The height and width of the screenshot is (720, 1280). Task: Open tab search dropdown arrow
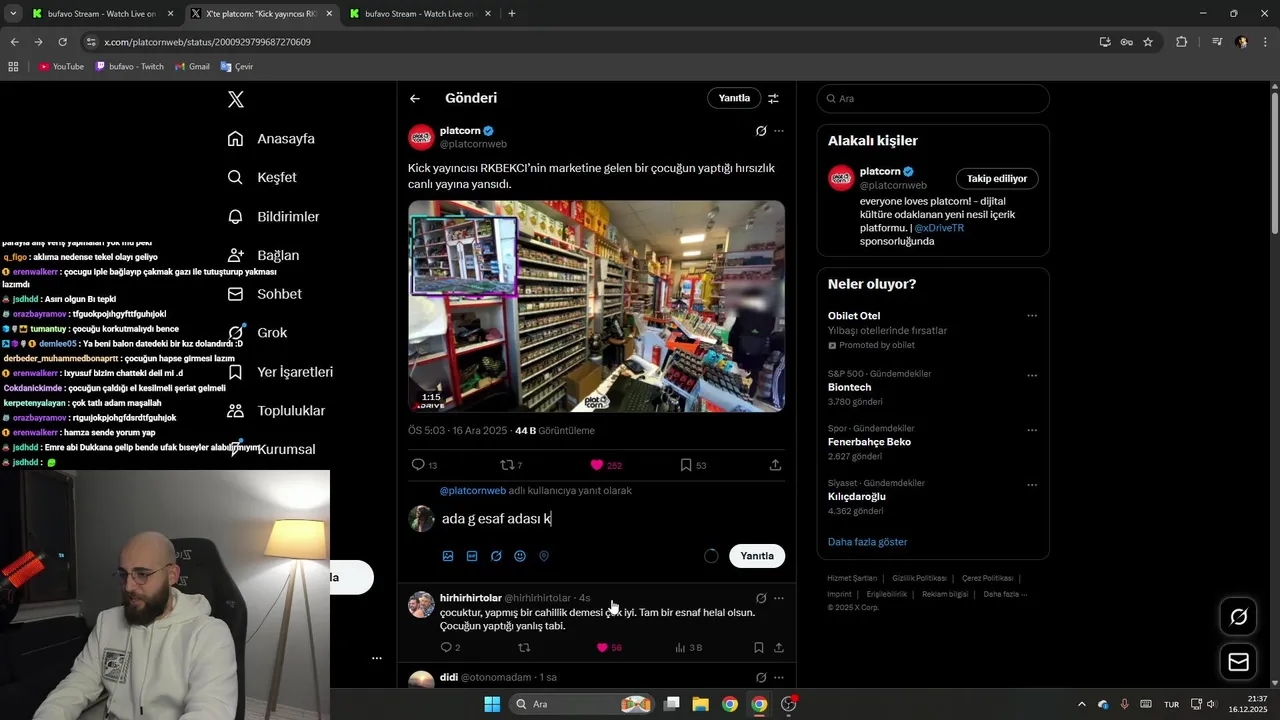pyautogui.click(x=13, y=14)
